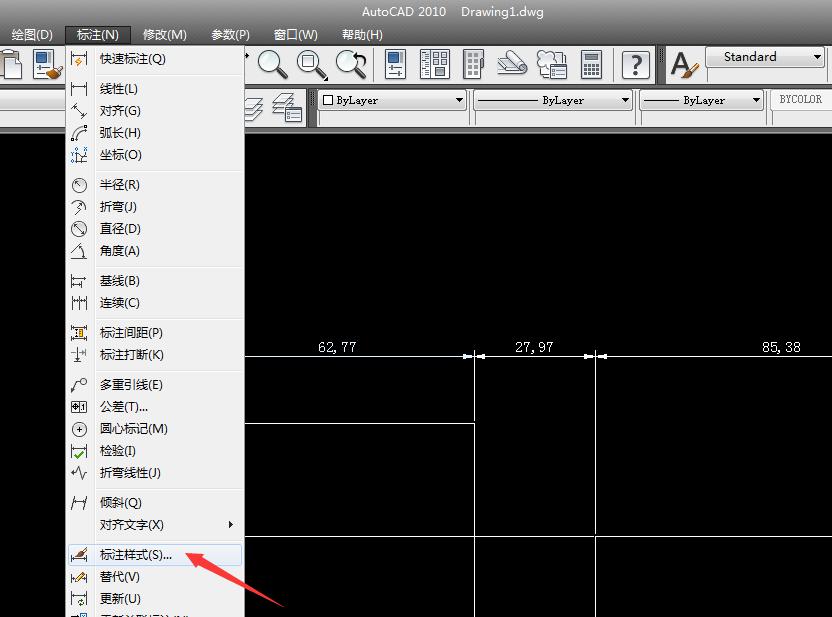
Task: Open the 修改(M) menu
Action: (163, 34)
